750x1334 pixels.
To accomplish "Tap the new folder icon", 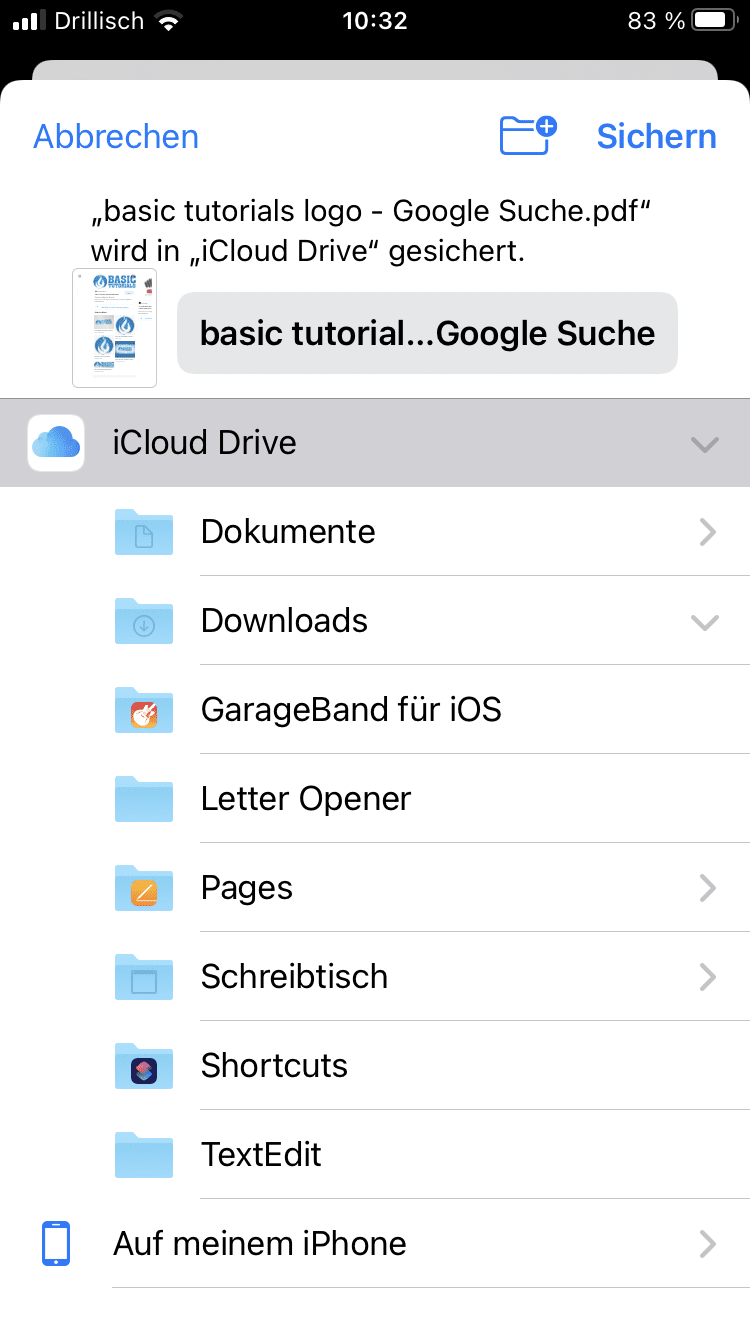I will click(527, 135).
